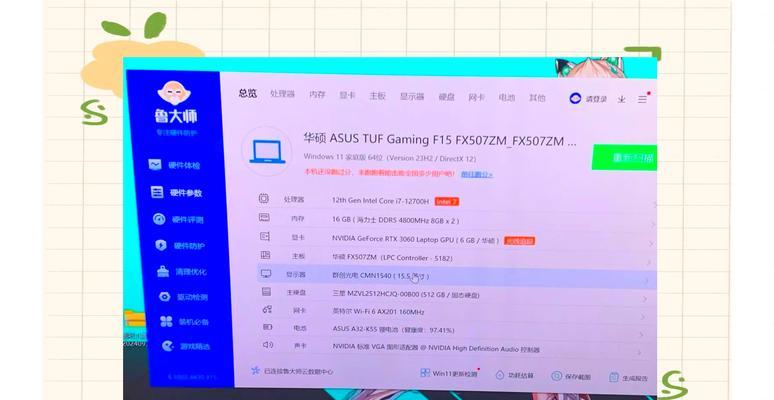Click the 内存 row memory icon
Viewport: 774px width, 400px height.
[x=264, y=217]
